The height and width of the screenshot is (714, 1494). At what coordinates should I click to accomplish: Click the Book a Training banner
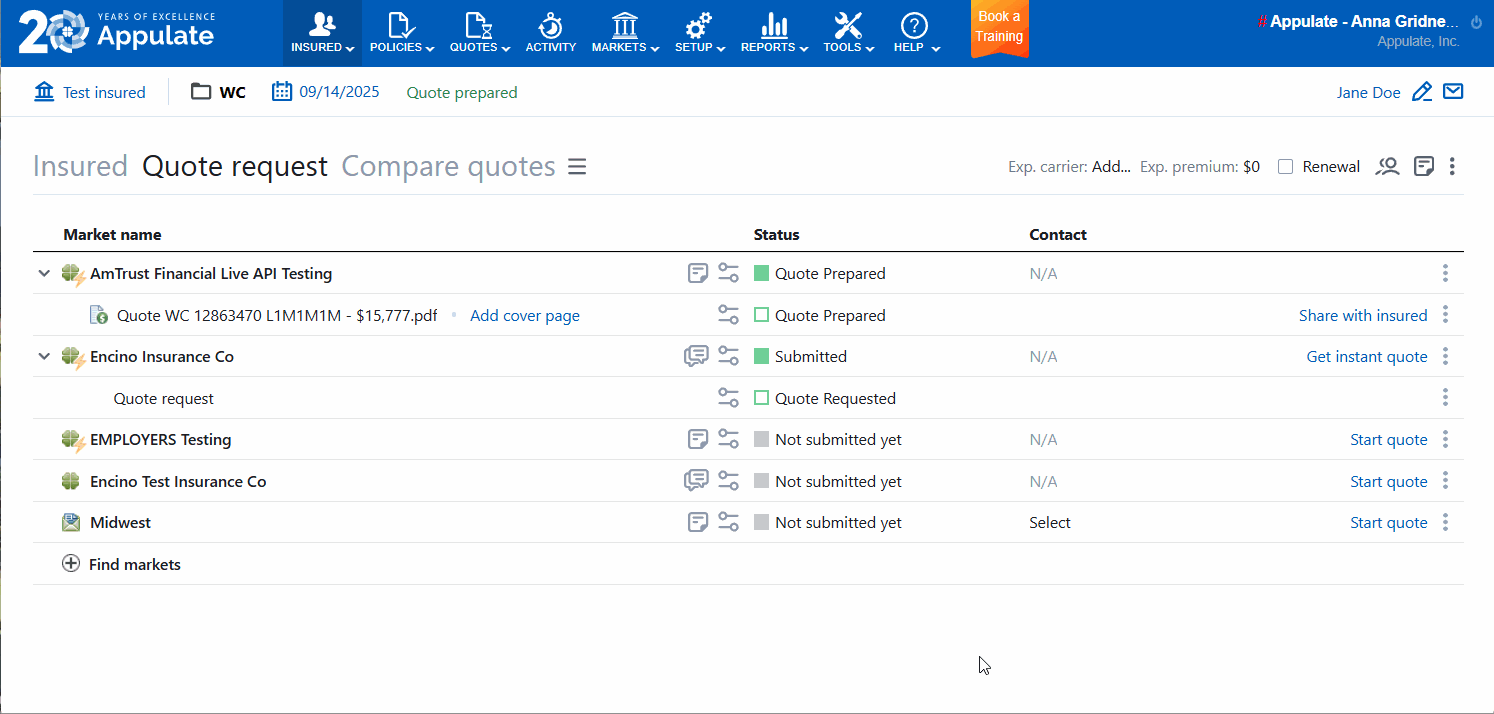click(x=999, y=28)
